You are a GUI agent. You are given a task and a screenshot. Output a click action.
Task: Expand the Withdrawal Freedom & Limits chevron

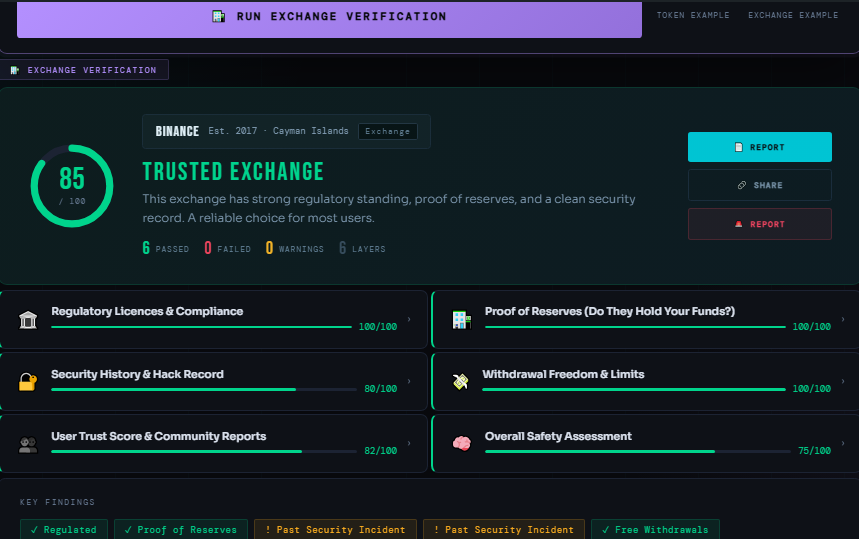tap(843, 381)
